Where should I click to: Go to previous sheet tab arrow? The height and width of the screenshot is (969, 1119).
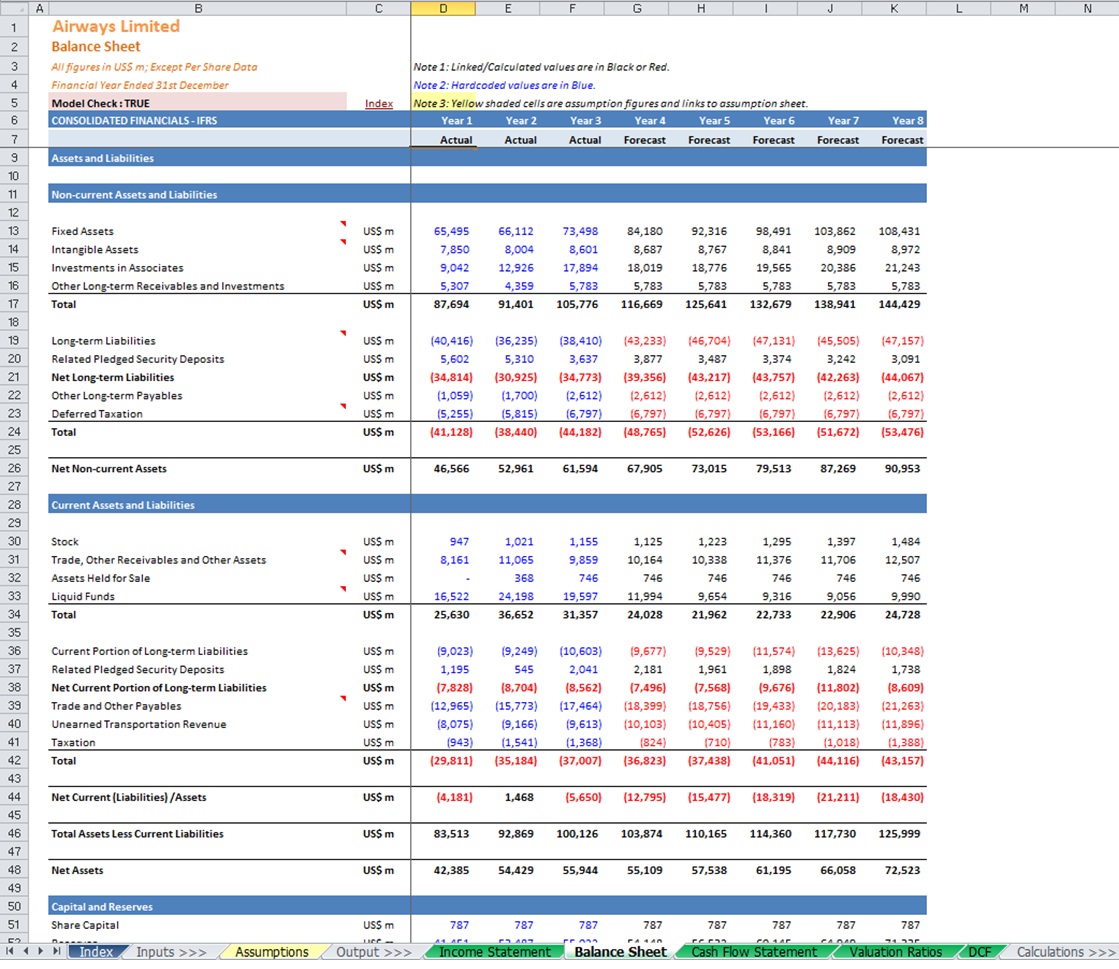coord(26,951)
